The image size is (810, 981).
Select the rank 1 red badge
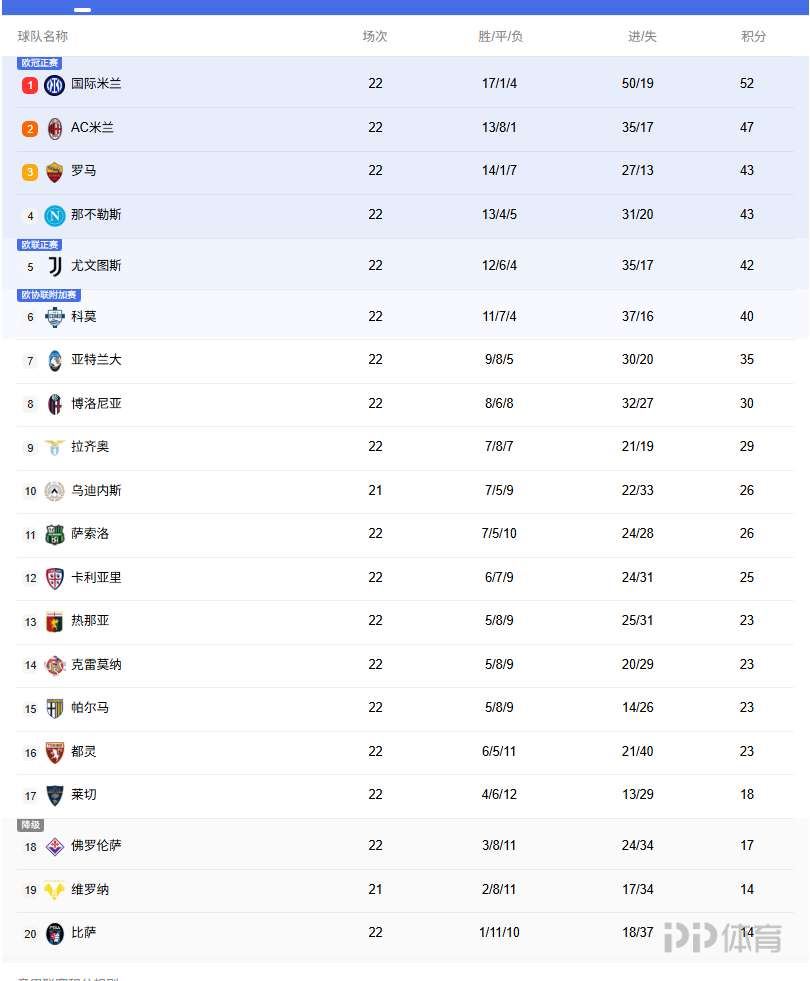30,85
